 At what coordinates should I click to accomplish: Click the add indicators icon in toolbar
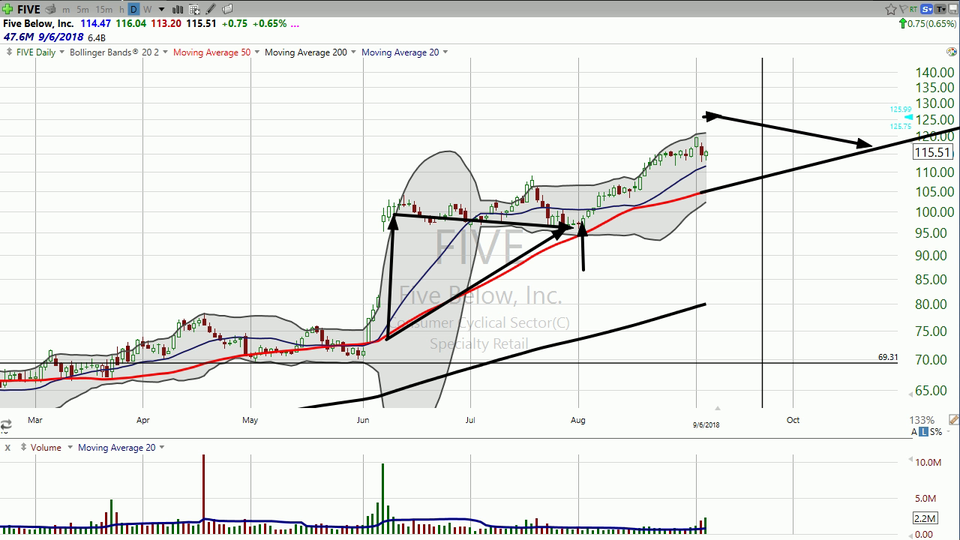point(194,9)
